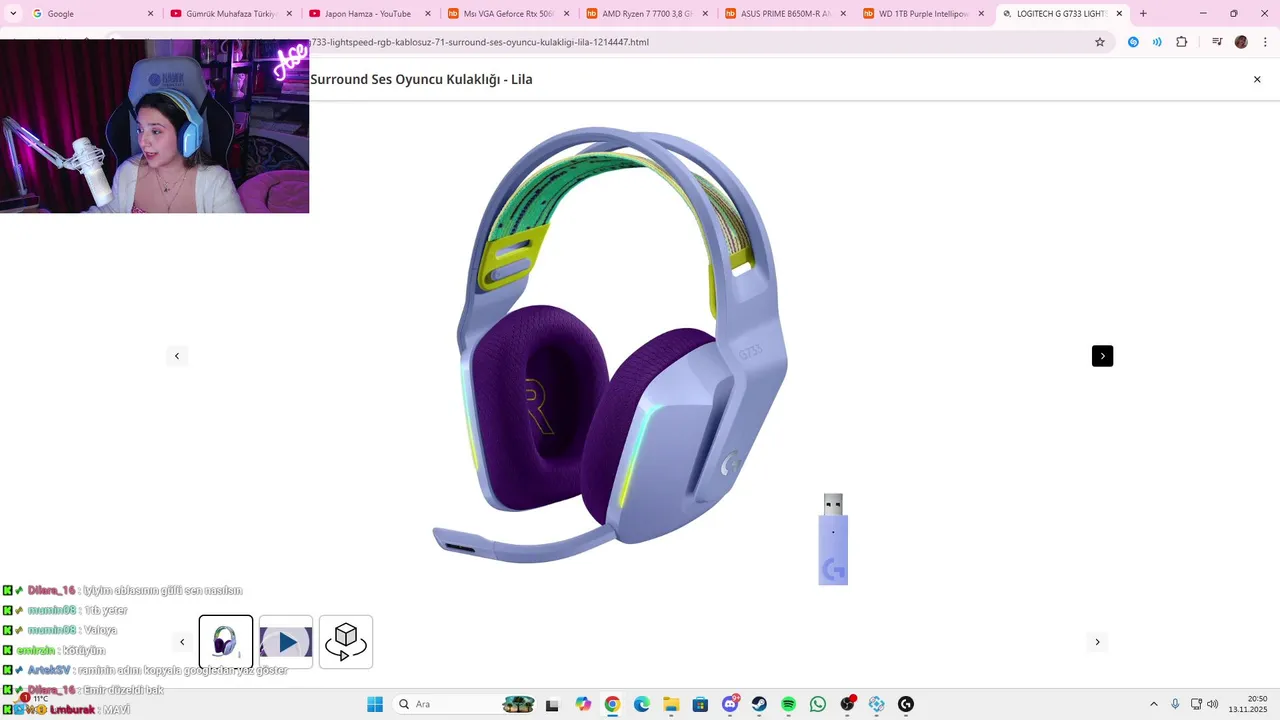The width and height of the screenshot is (1280, 720).
Task: Open the volume control in system tray
Action: (x=1212, y=704)
